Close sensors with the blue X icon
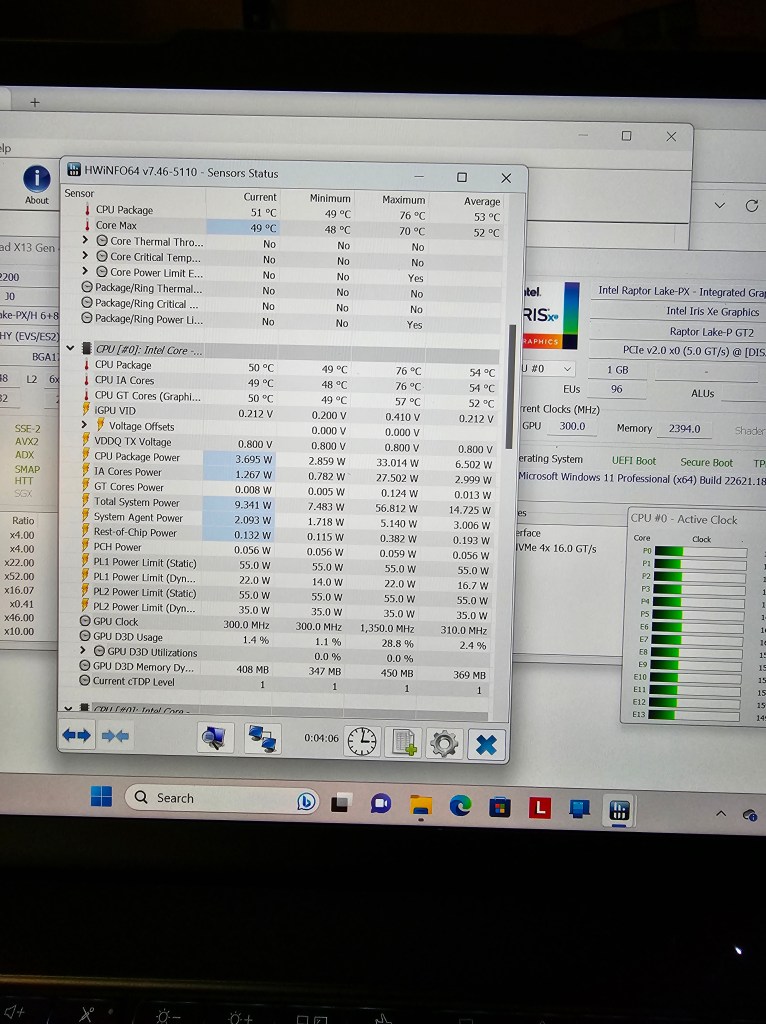The image size is (766, 1024). pyautogui.click(x=486, y=744)
